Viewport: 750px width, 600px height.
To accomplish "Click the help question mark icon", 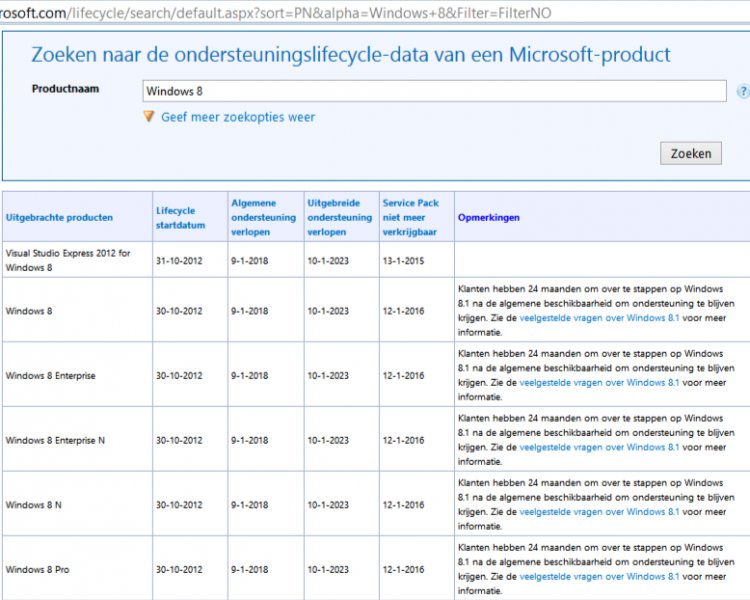I will click(x=743, y=91).
